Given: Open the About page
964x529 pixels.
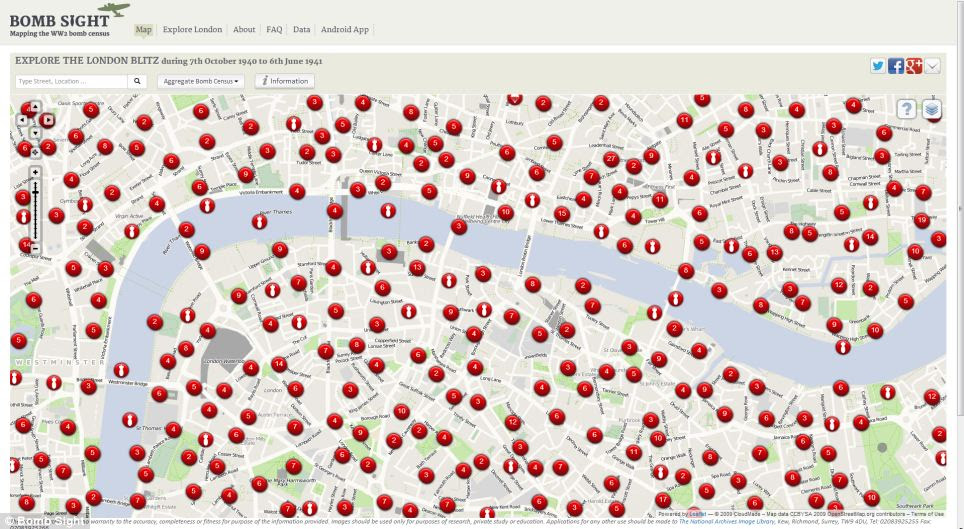Looking at the screenshot, I should point(244,30).
